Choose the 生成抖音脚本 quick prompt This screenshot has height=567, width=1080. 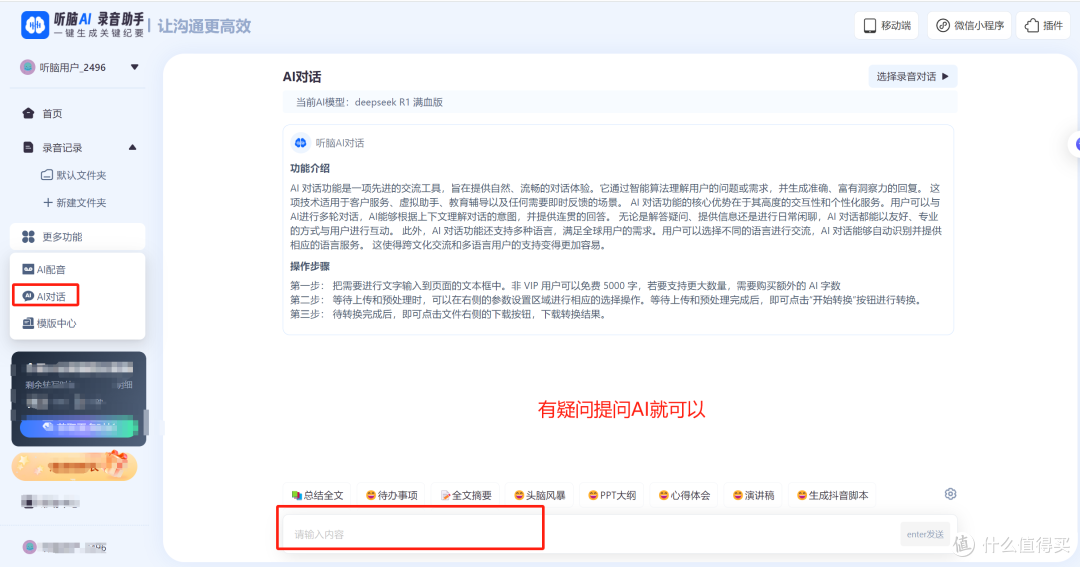(832, 495)
